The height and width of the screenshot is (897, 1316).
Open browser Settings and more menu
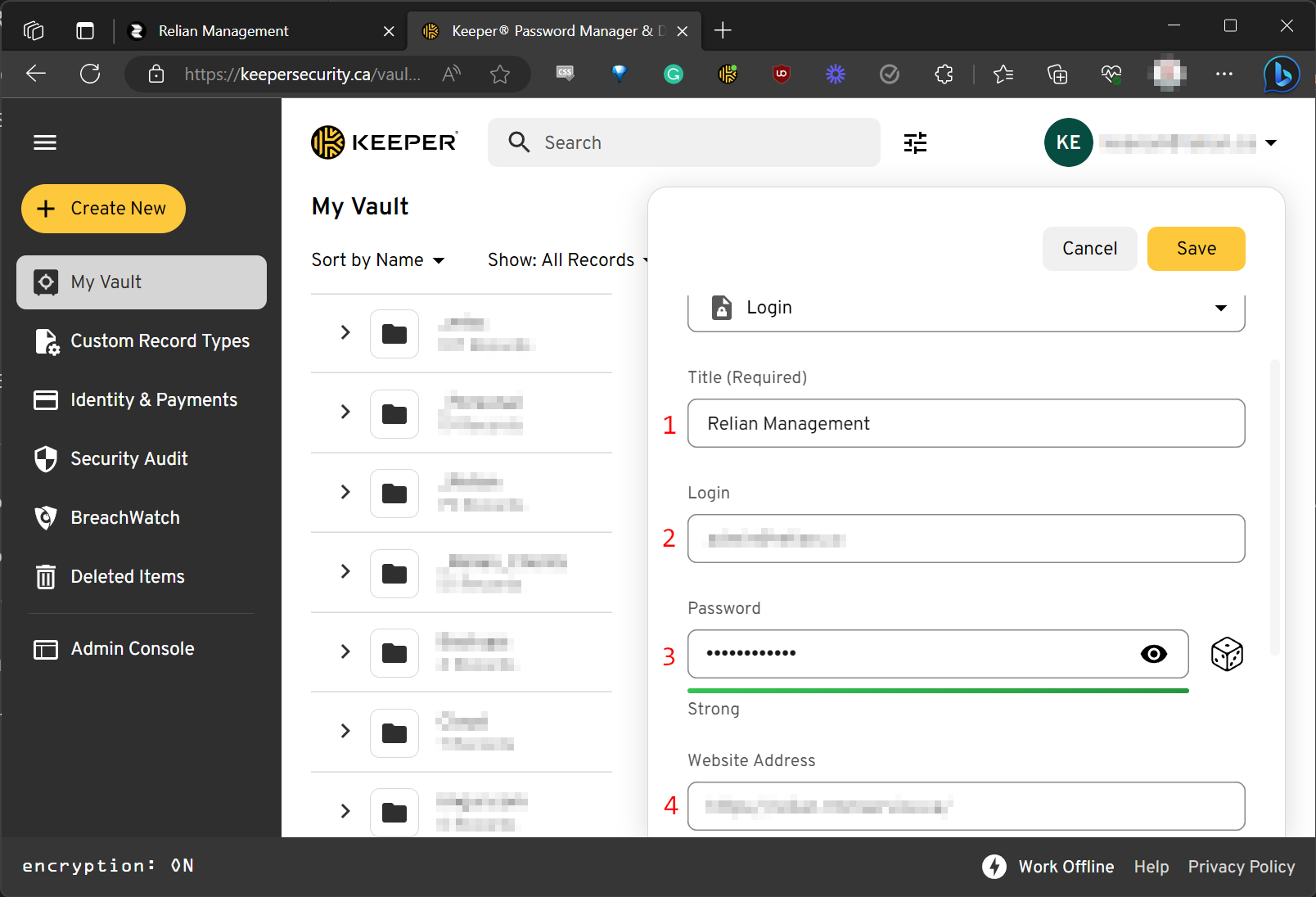1224,74
